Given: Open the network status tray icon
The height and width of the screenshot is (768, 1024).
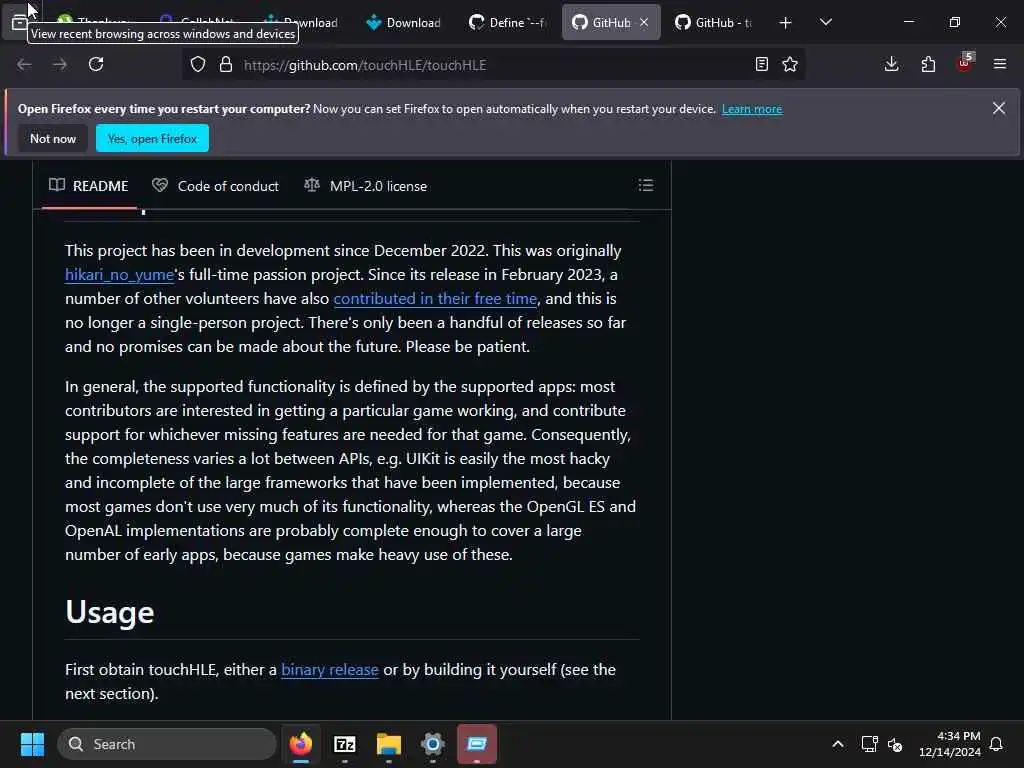Looking at the screenshot, I should 869,744.
